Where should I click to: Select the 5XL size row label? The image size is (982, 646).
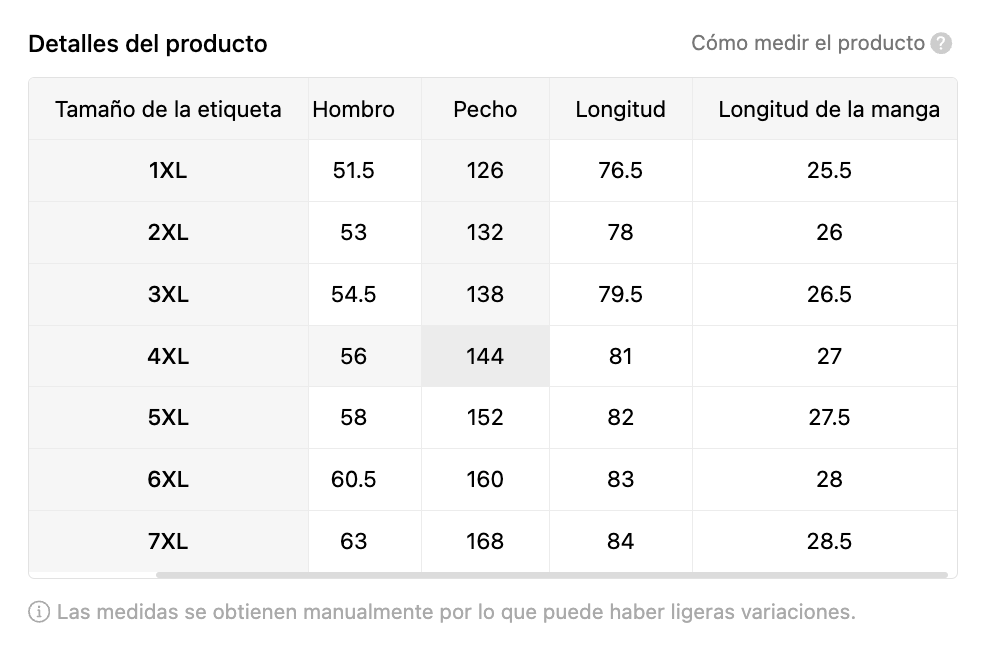(168, 417)
